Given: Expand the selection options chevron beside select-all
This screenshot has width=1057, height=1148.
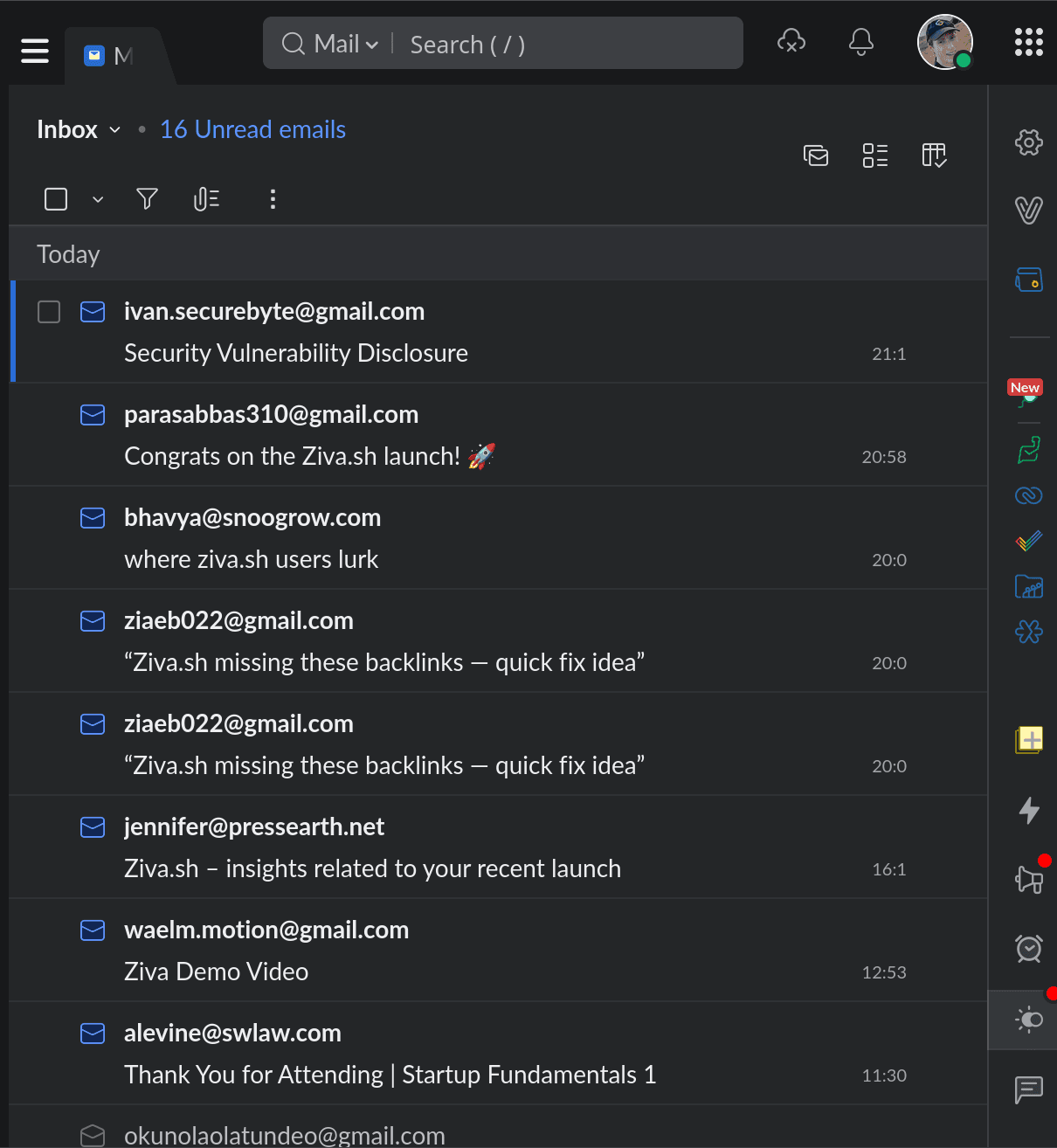Looking at the screenshot, I should pyautogui.click(x=97, y=199).
